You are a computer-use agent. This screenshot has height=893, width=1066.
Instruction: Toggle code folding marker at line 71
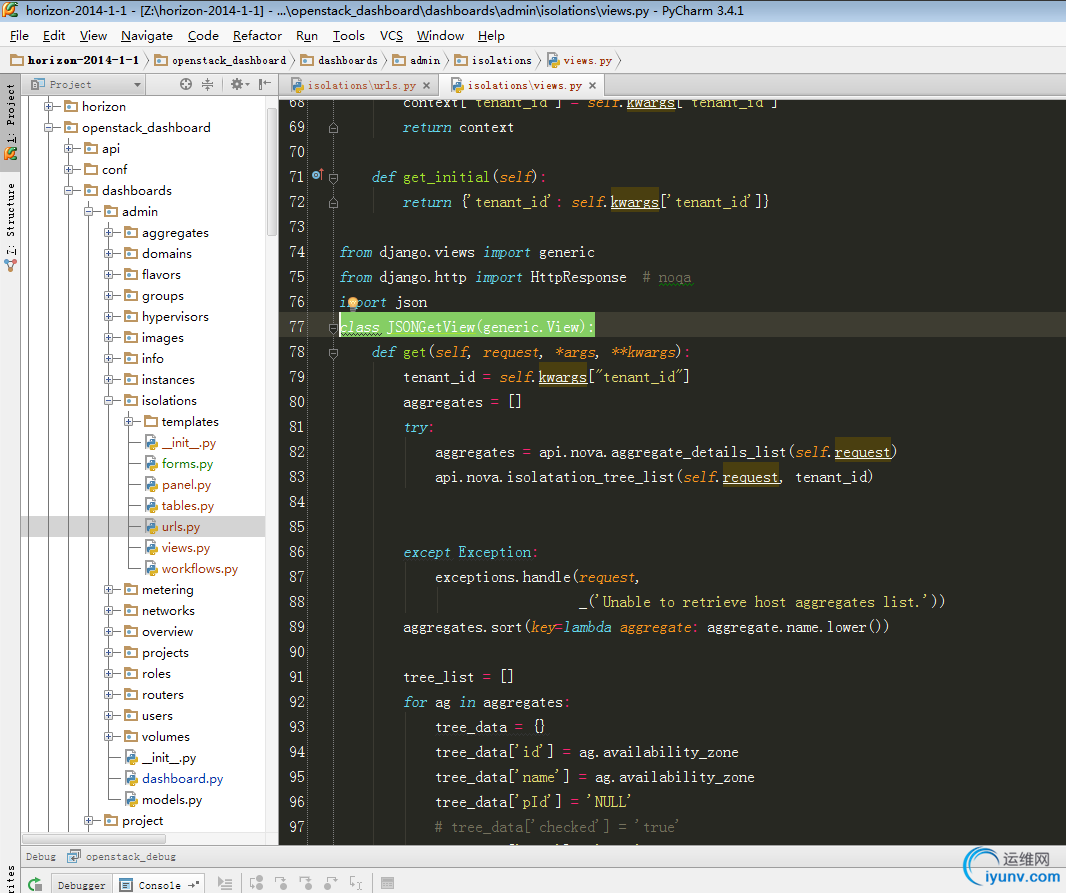[333, 177]
